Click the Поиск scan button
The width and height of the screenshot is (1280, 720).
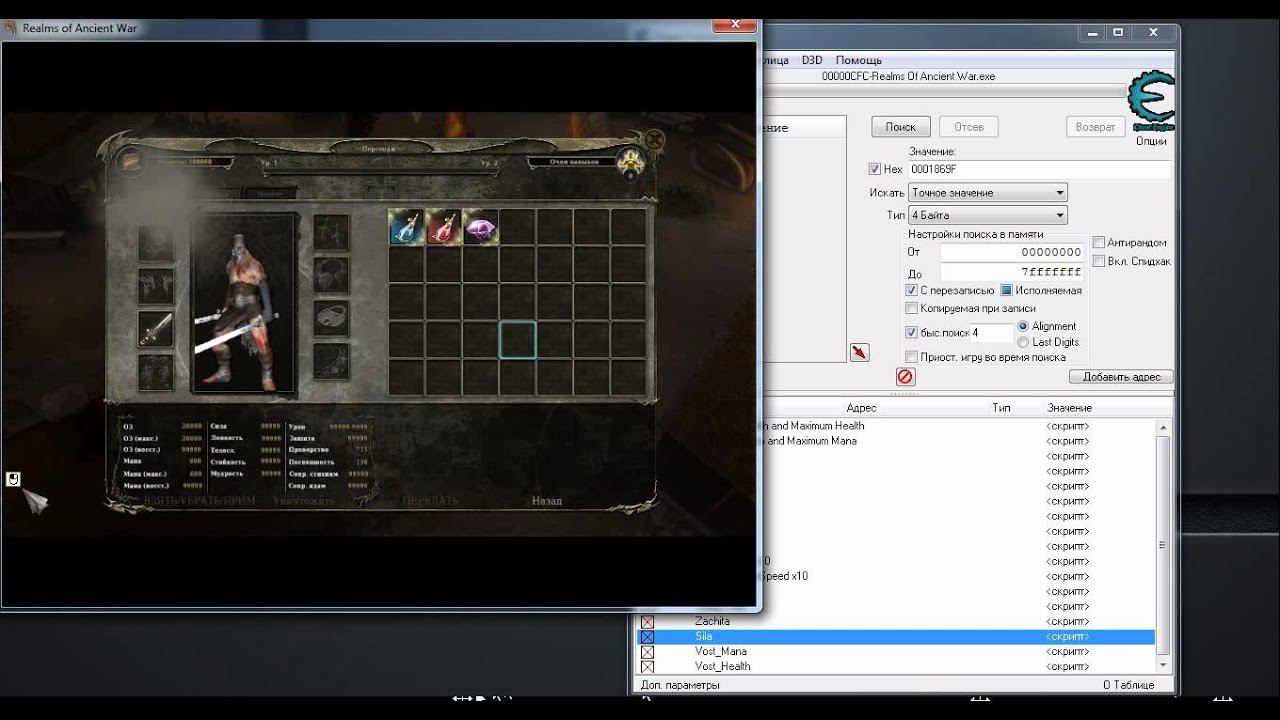[900, 127]
